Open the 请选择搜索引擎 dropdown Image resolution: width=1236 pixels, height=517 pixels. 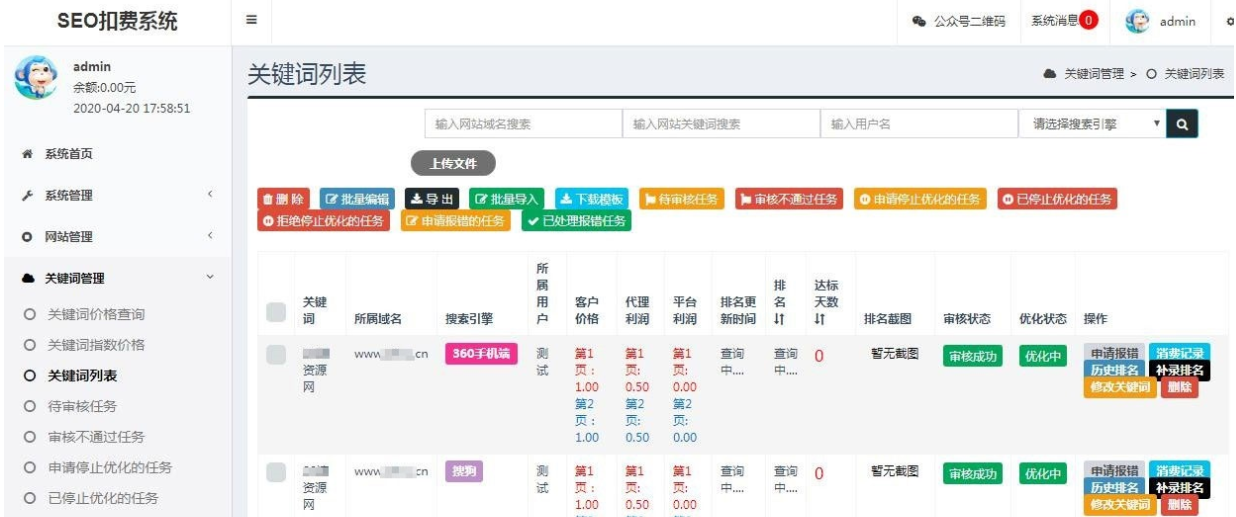(x=1094, y=124)
